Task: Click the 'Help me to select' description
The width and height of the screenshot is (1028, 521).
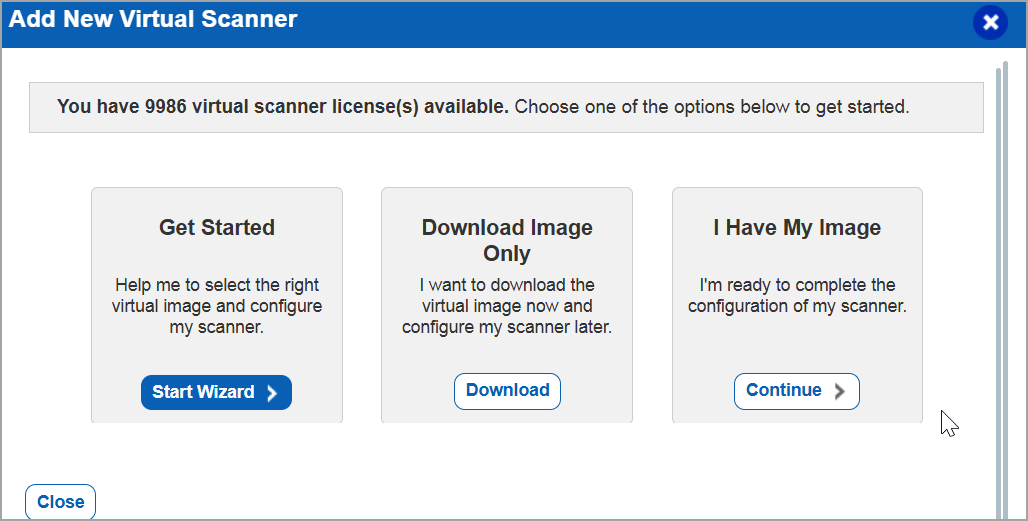Action: click(x=217, y=306)
